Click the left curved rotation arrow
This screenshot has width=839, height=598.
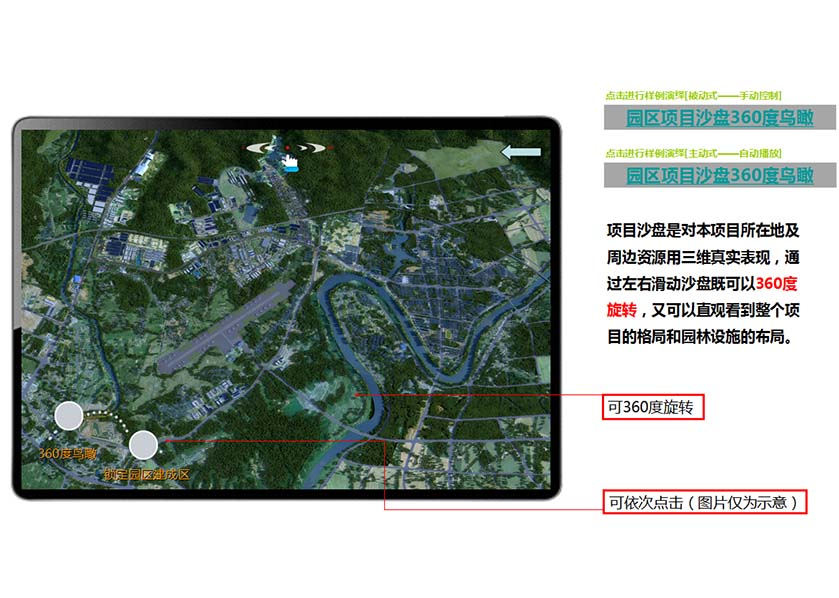[262, 148]
